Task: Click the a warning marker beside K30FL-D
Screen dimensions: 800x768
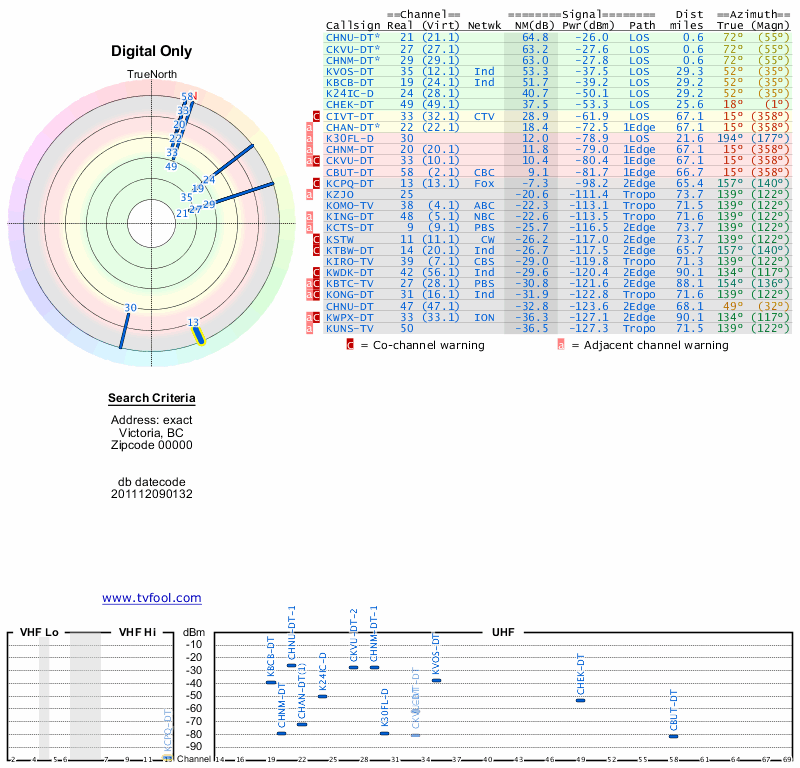Action: point(309,138)
